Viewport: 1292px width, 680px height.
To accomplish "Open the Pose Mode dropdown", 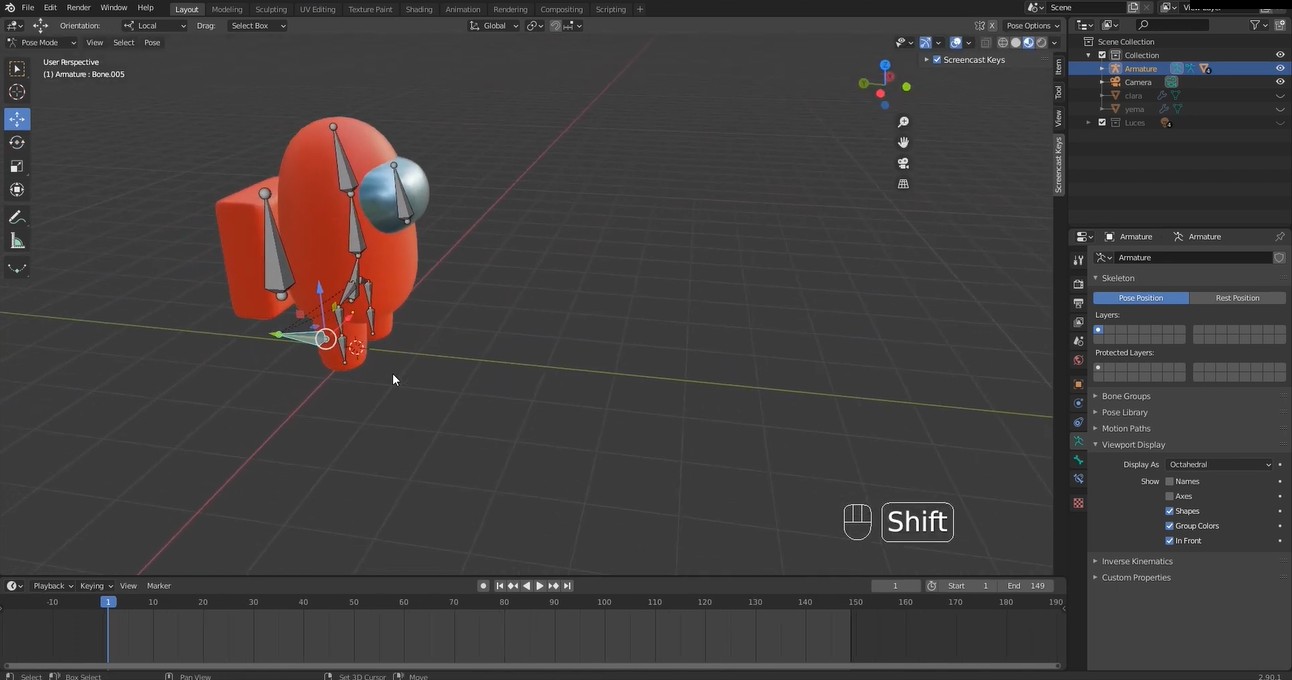I will pos(42,43).
